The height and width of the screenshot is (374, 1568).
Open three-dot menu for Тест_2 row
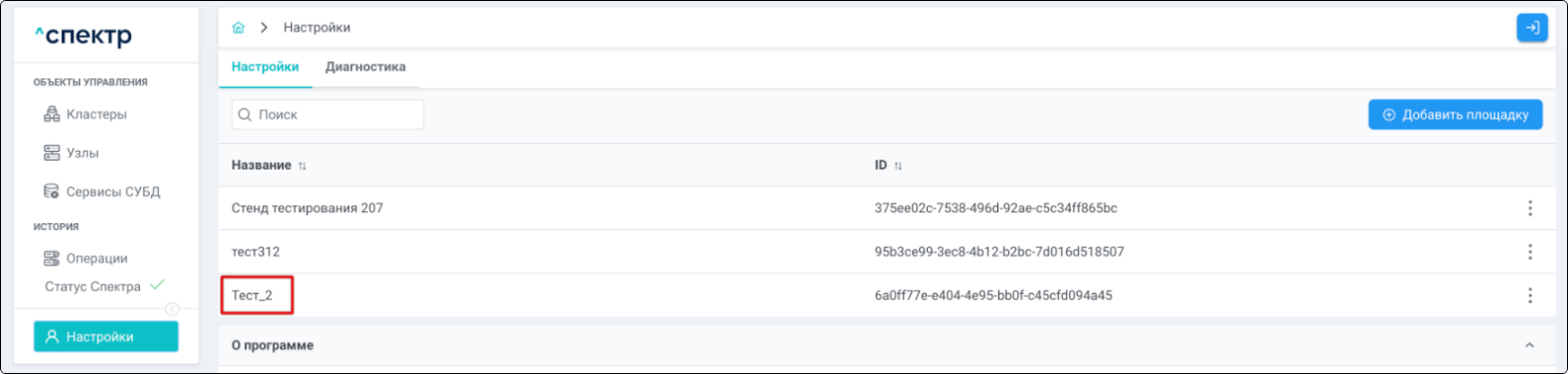pyautogui.click(x=1529, y=296)
